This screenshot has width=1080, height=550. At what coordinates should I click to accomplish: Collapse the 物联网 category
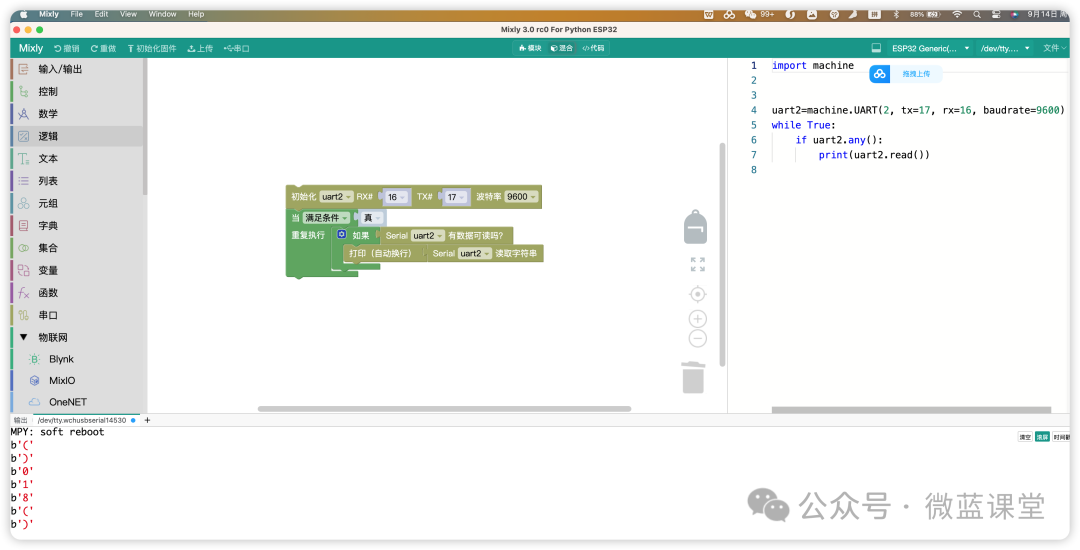tap(24, 337)
